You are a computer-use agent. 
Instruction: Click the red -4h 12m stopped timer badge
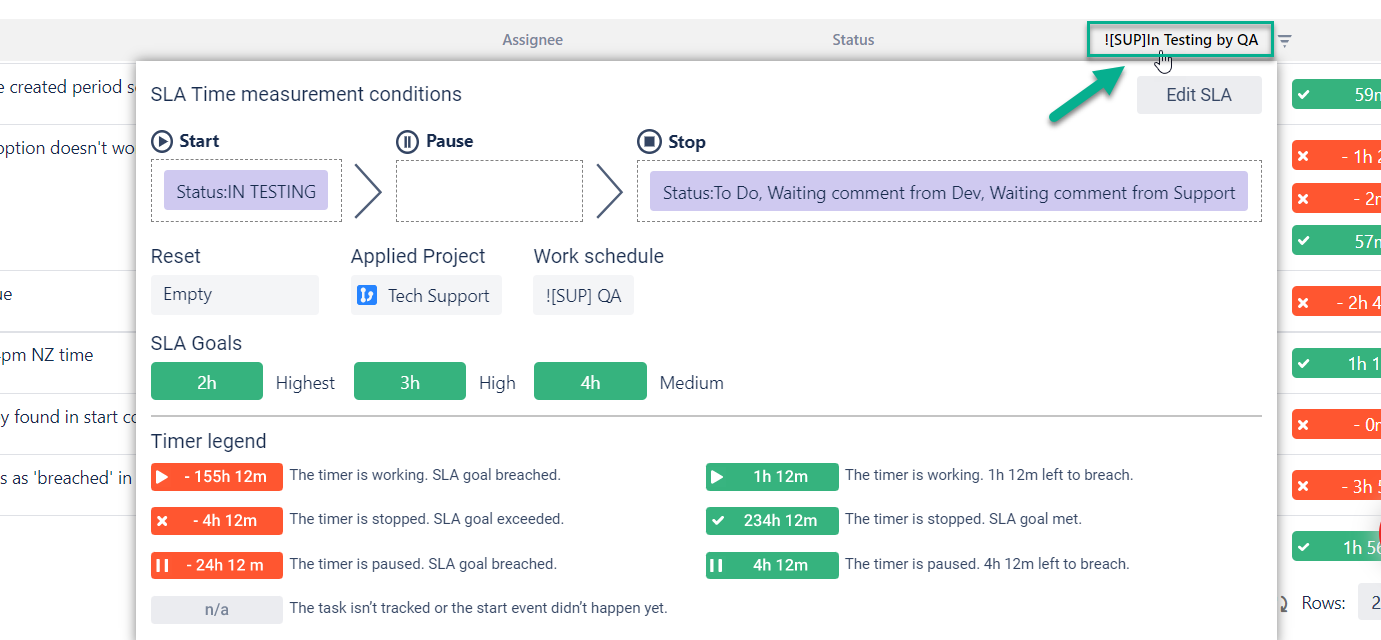click(x=216, y=521)
